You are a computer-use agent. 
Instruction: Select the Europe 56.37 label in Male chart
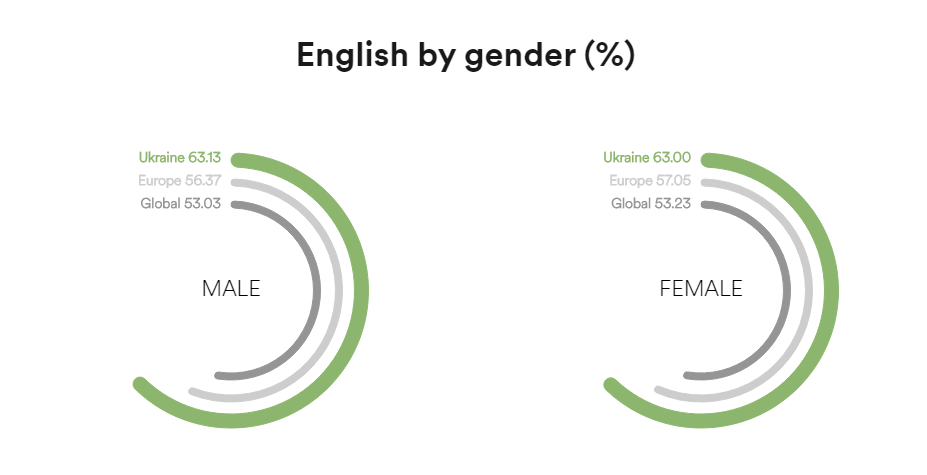pos(180,180)
